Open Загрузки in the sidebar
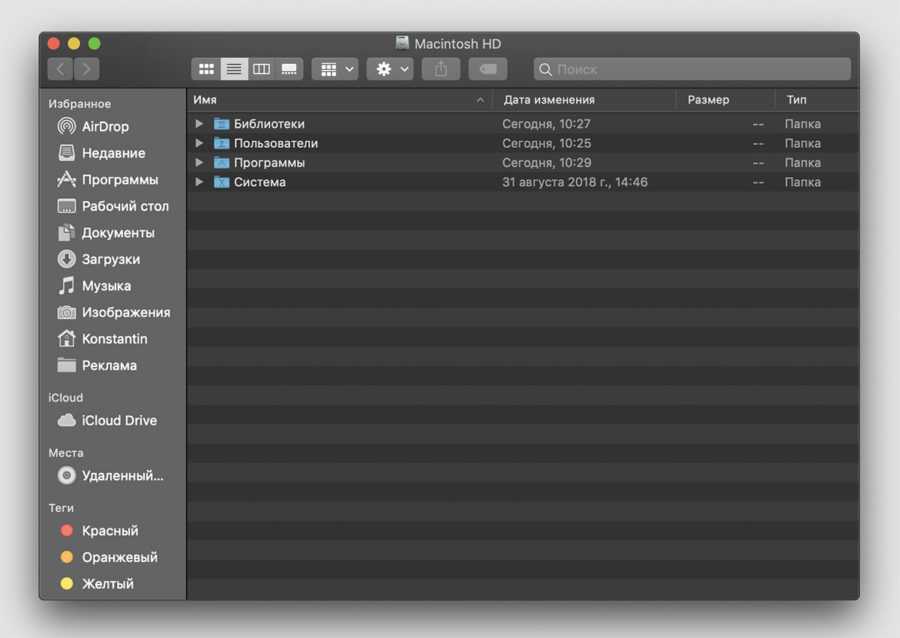900x638 pixels. (x=110, y=259)
